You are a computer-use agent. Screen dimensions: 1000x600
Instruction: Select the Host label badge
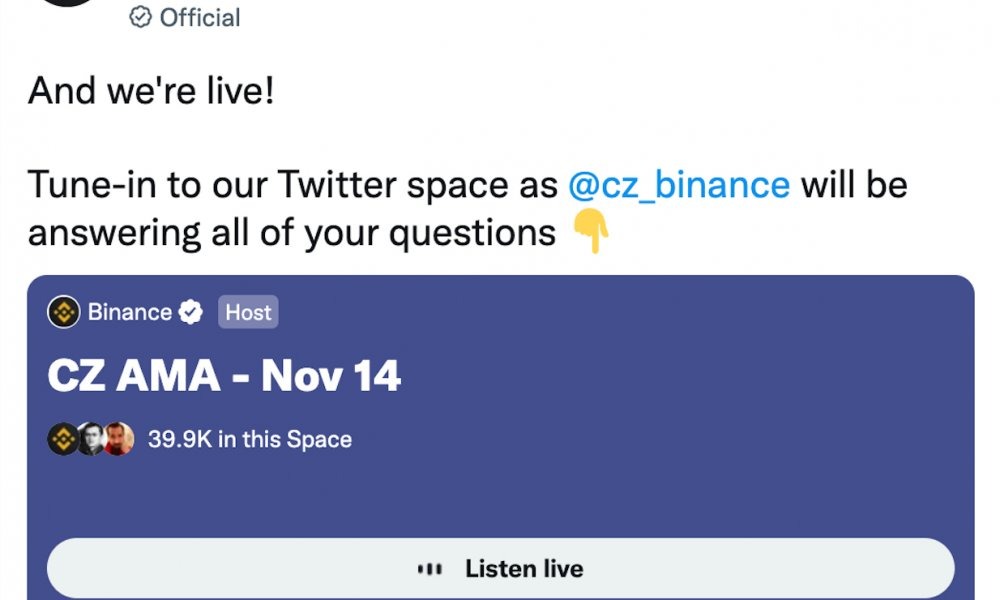point(248,312)
